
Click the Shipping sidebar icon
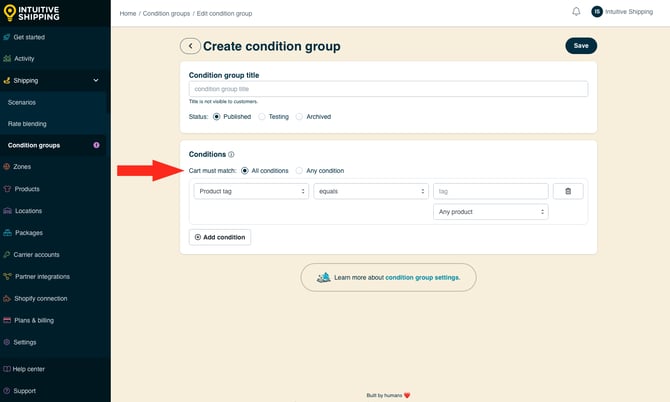pyautogui.click(x=6, y=80)
